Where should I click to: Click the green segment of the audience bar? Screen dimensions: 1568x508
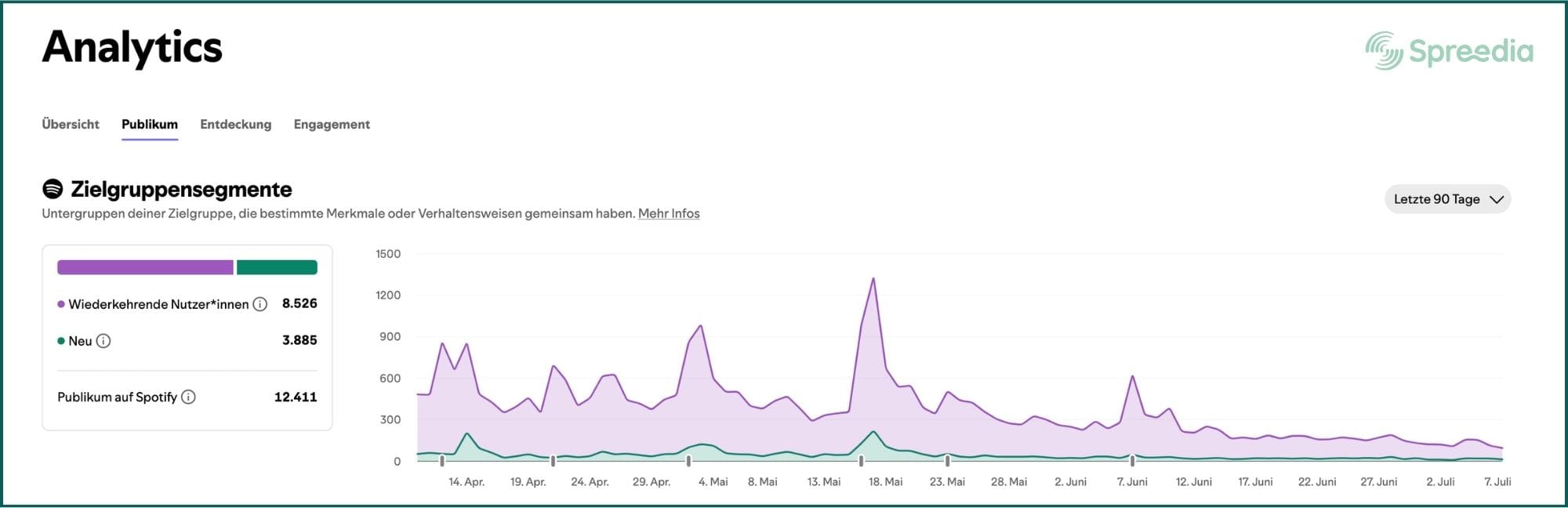tap(277, 267)
